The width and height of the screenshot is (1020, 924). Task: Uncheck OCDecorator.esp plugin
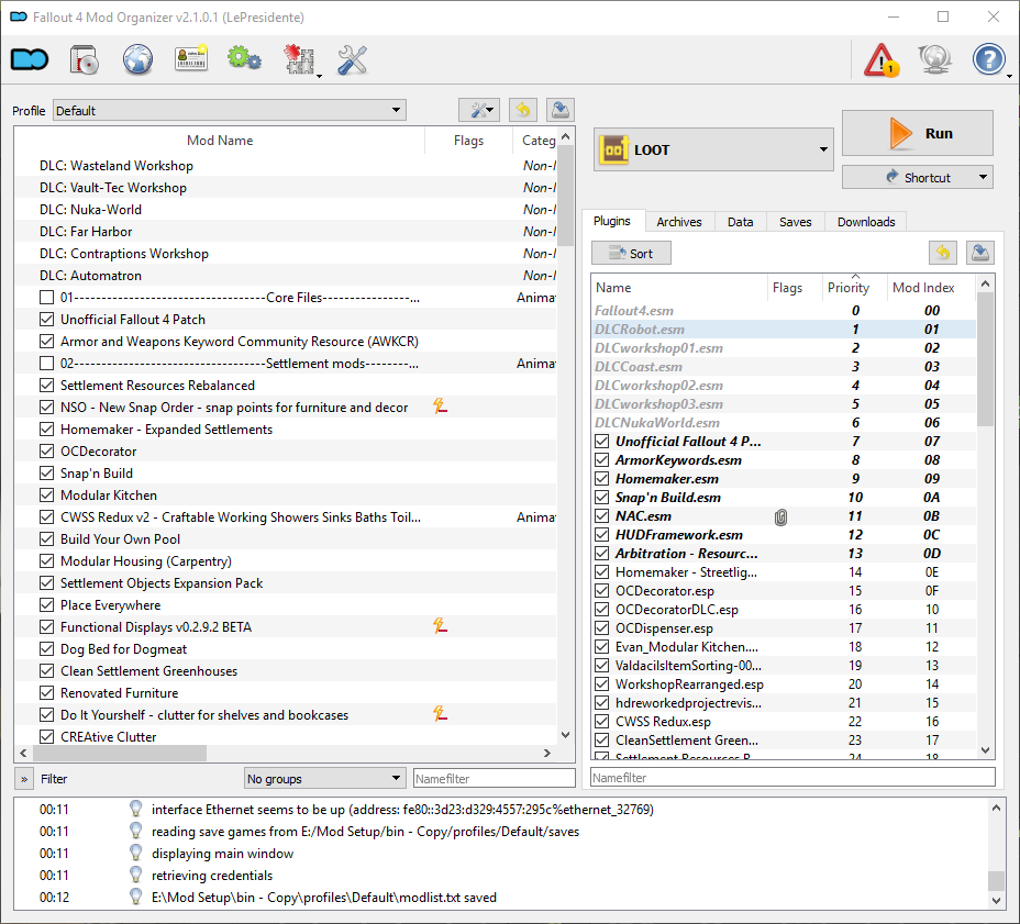click(602, 591)
